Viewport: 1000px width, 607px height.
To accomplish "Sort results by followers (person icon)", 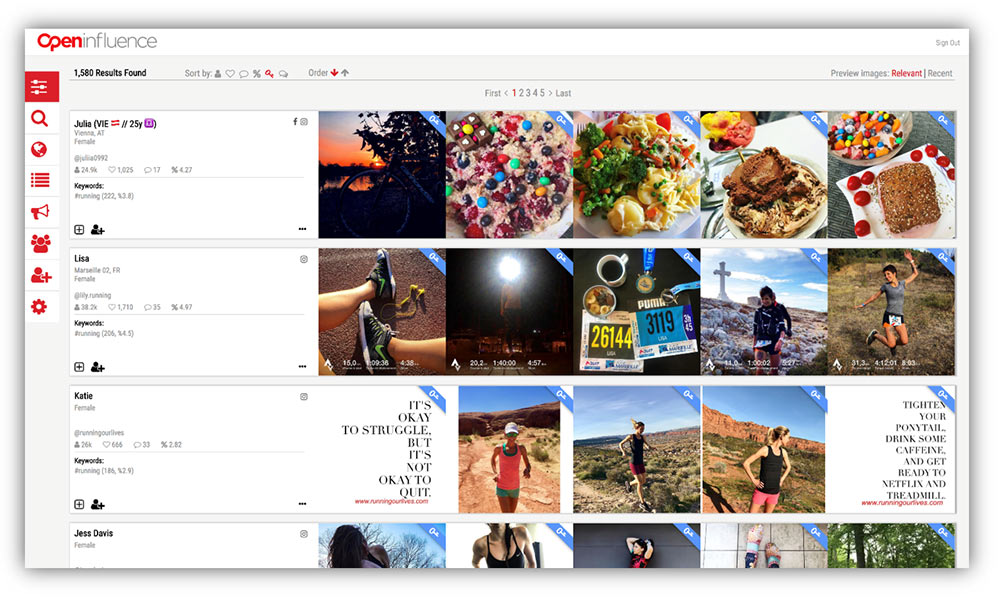I will pyautogui.click(x=218, y=74).
